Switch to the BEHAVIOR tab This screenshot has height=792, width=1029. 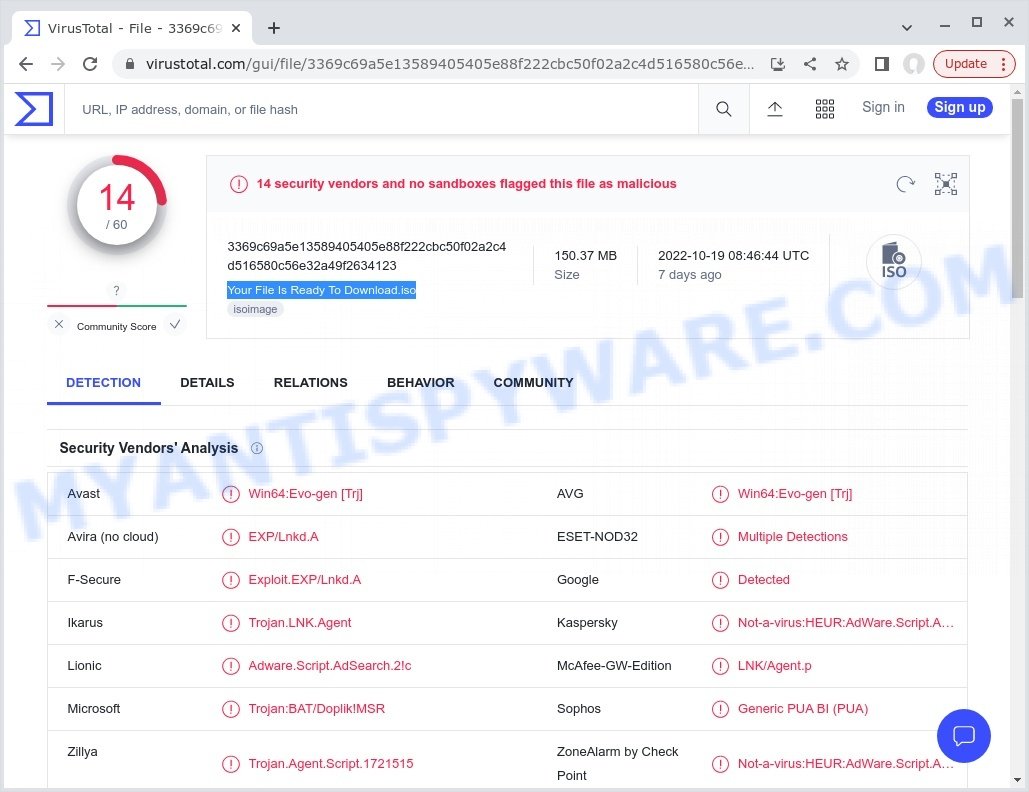point(420,383)
